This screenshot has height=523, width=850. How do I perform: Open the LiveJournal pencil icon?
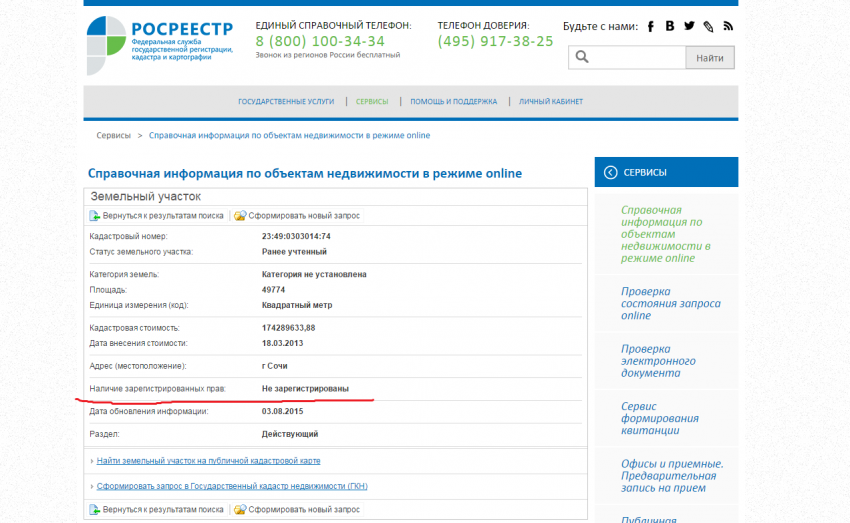(x=708, y=27)
